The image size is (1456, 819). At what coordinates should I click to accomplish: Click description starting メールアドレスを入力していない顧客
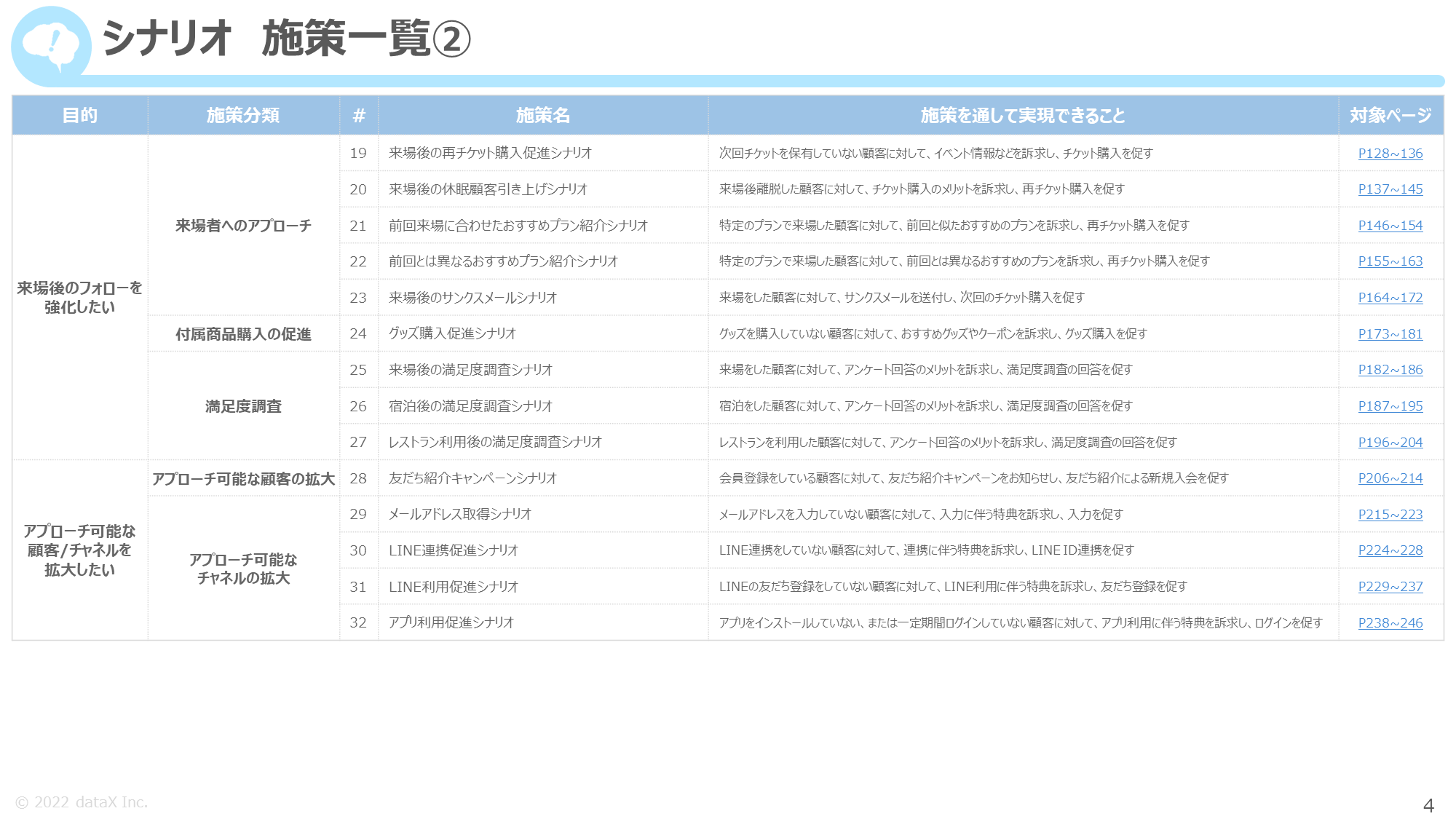point(922,515)
